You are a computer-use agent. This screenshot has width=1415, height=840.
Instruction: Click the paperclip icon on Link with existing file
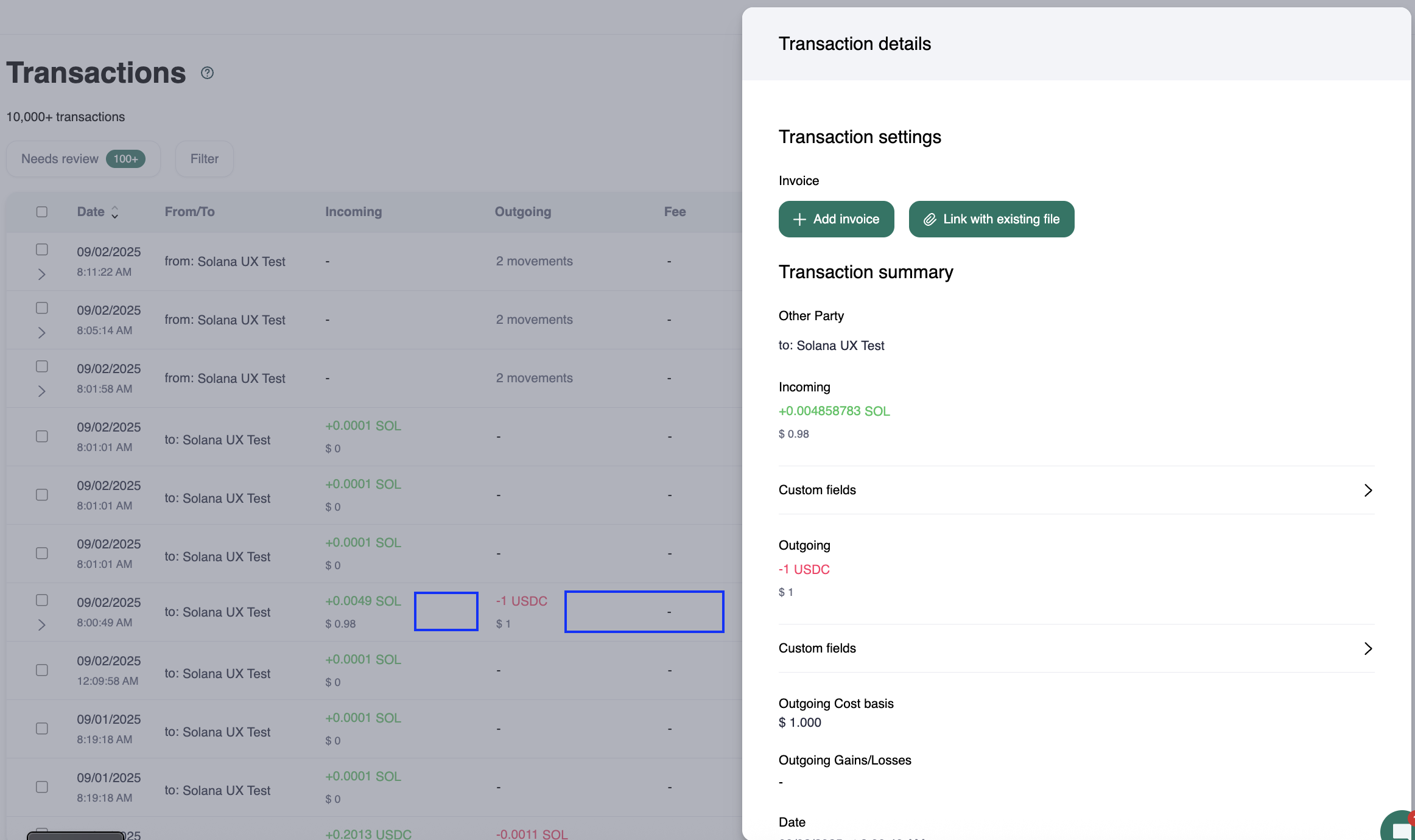[x=930, y=219]
